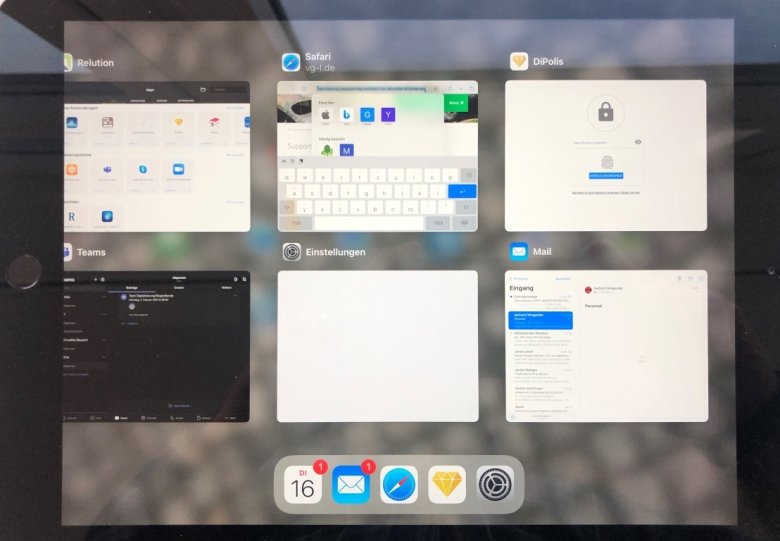Screen dimensions: 780x541
Task: Open the Bing favorite in Safari
Action: (346, 115)
